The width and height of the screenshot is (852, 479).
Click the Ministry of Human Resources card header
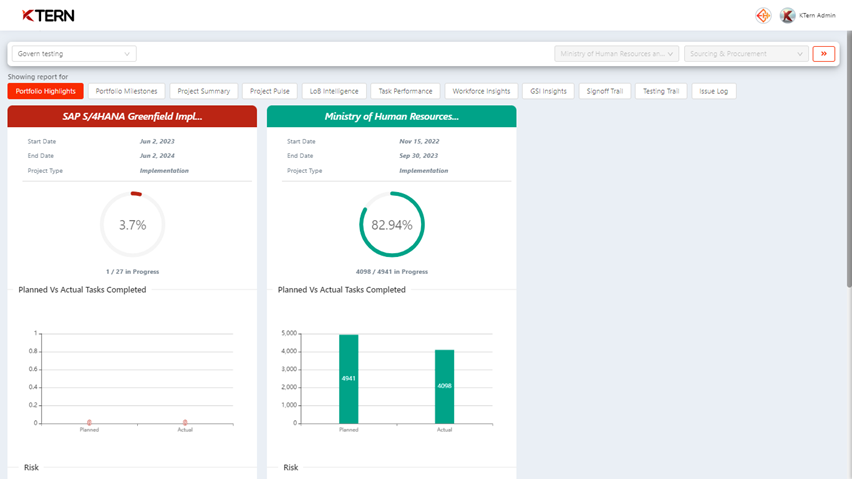(x=392, y=116)
